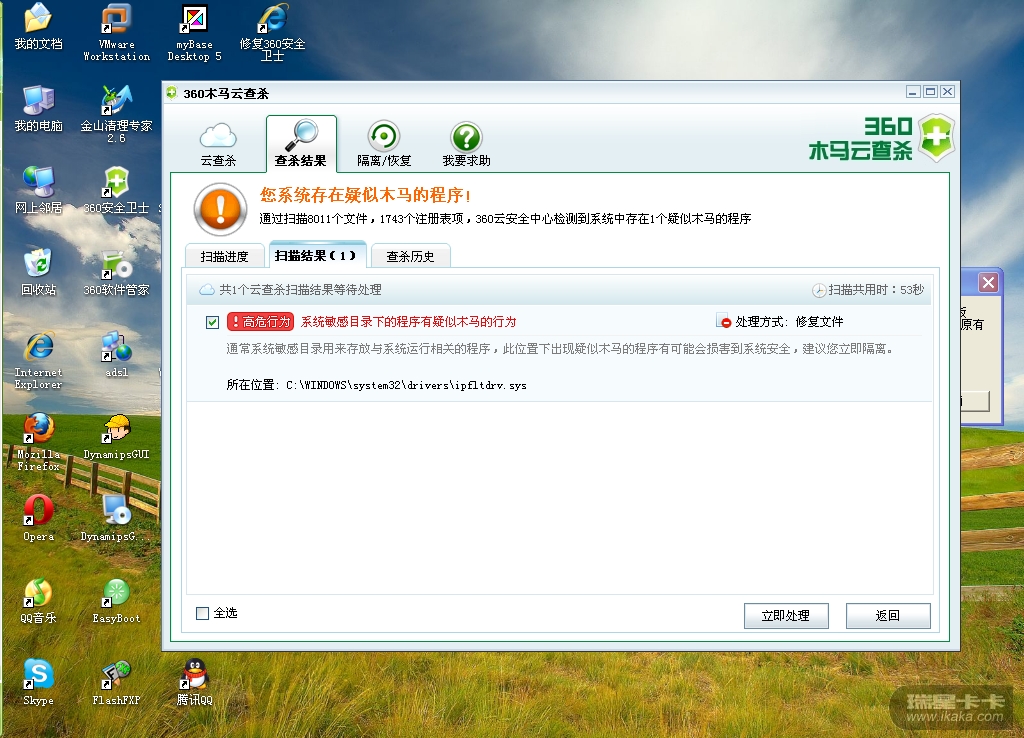1024x738 pixels.
Task: Select the myBase Desktop 5 icon
Action: [x=195, y=33]
